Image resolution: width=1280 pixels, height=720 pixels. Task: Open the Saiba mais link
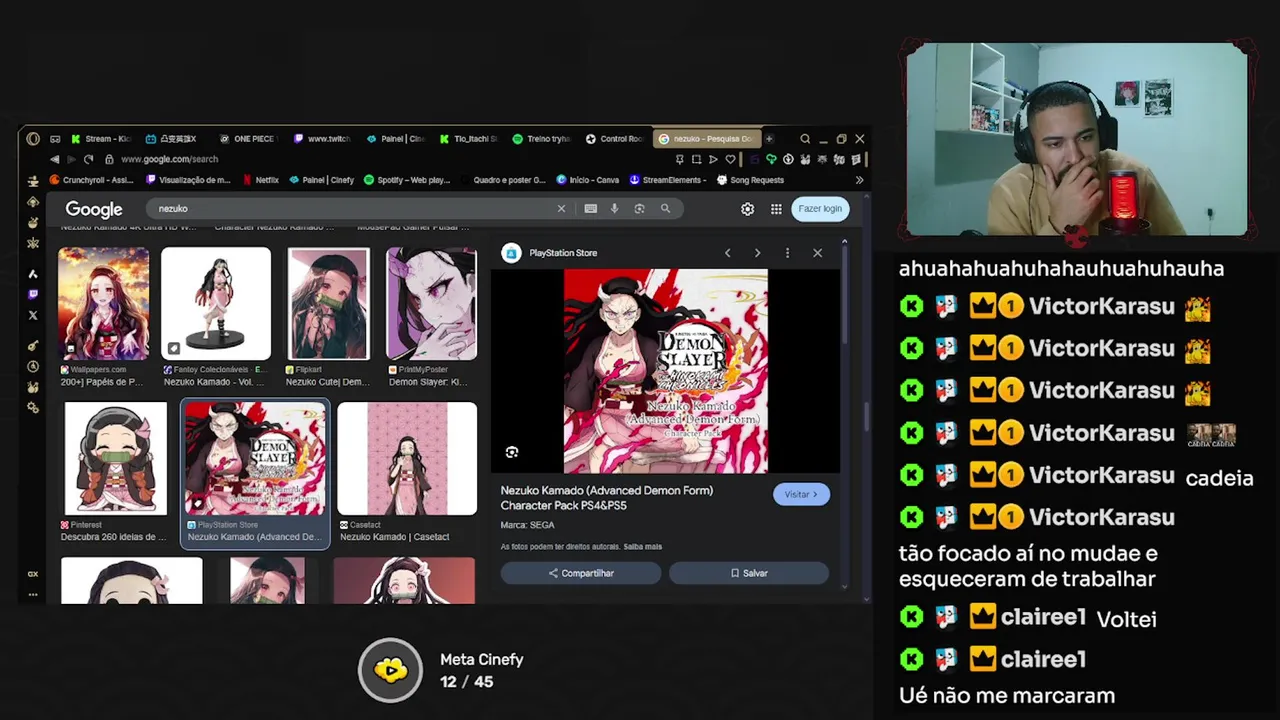[x=643, y=547]
